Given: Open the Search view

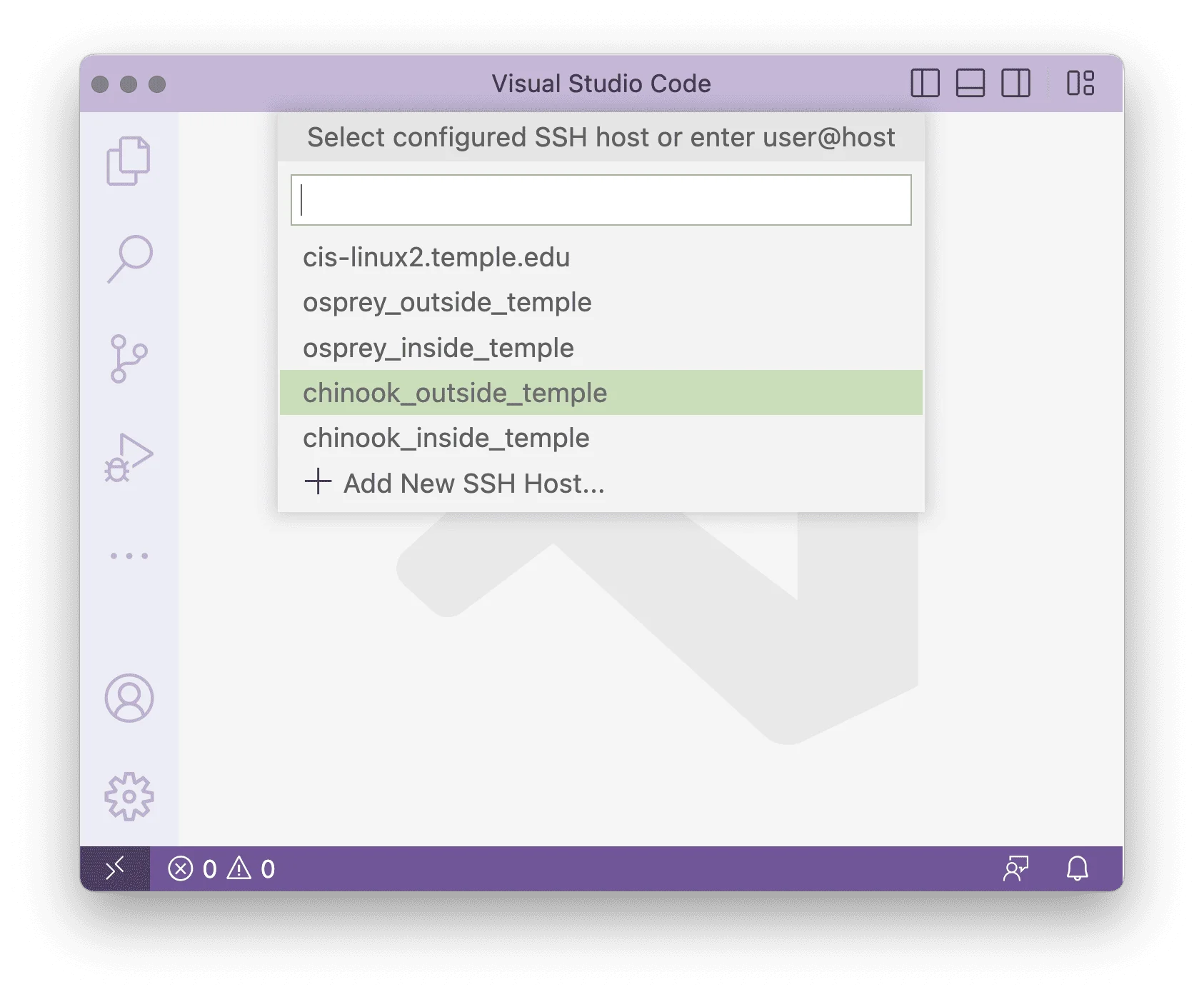Looking at the screenshot, I should click(x=129, y=259).
